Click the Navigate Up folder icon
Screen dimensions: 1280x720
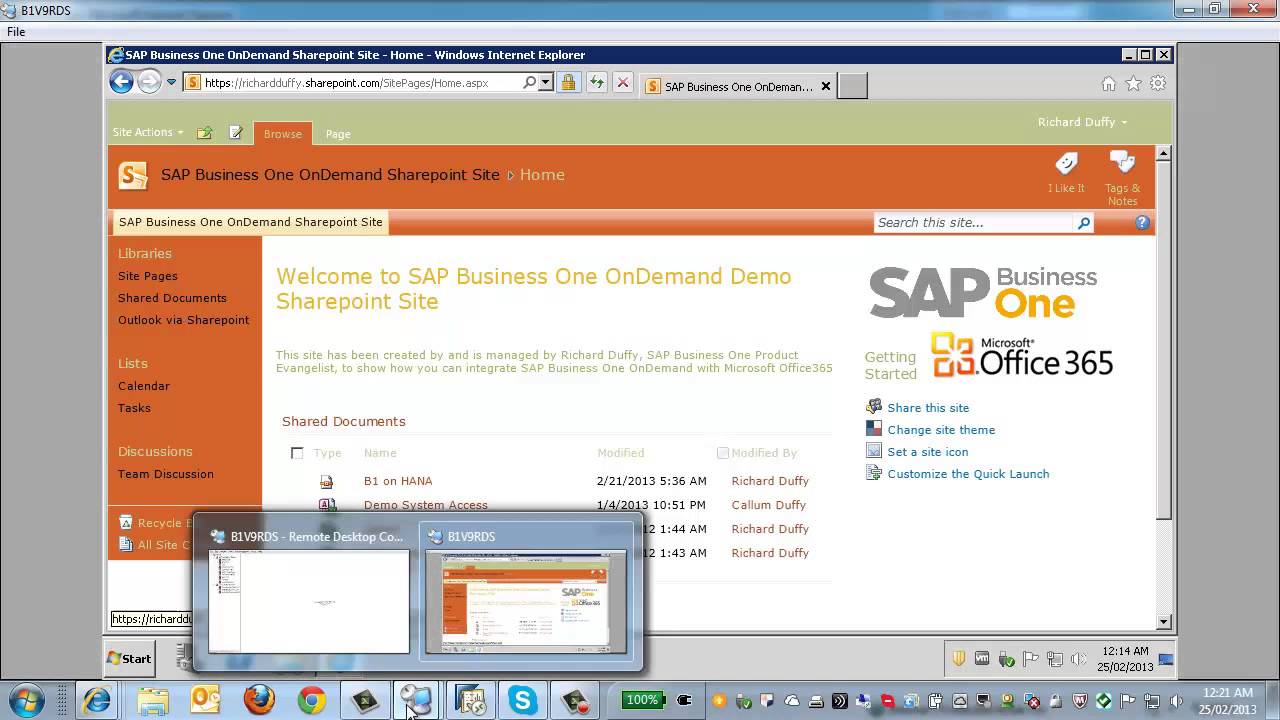coord(205,132)
